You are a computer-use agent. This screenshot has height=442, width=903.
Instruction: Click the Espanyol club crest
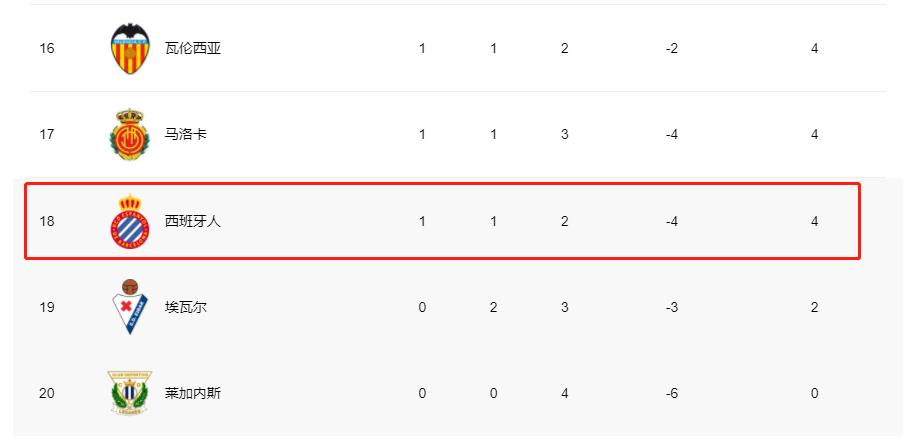(x=129, y=221)
